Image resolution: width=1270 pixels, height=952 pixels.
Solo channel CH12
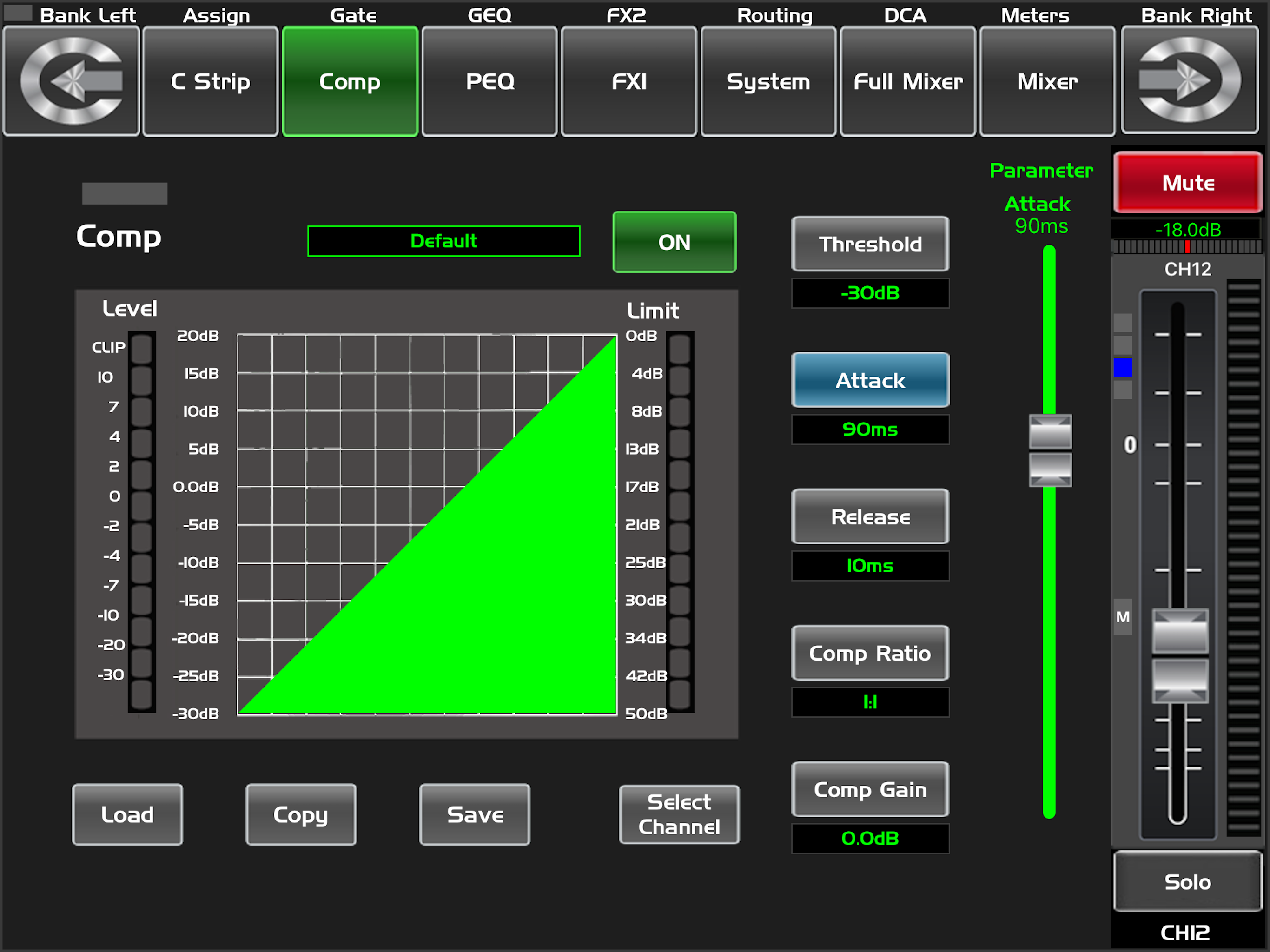1188,881
